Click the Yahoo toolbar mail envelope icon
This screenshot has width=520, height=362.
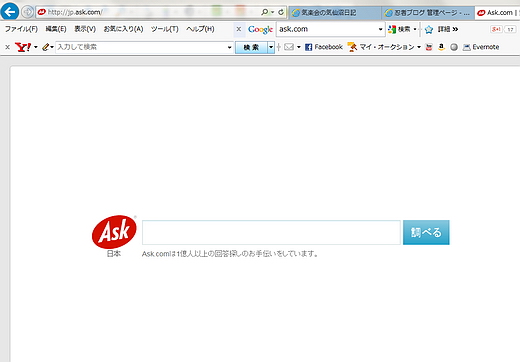[x=289, y=47]
